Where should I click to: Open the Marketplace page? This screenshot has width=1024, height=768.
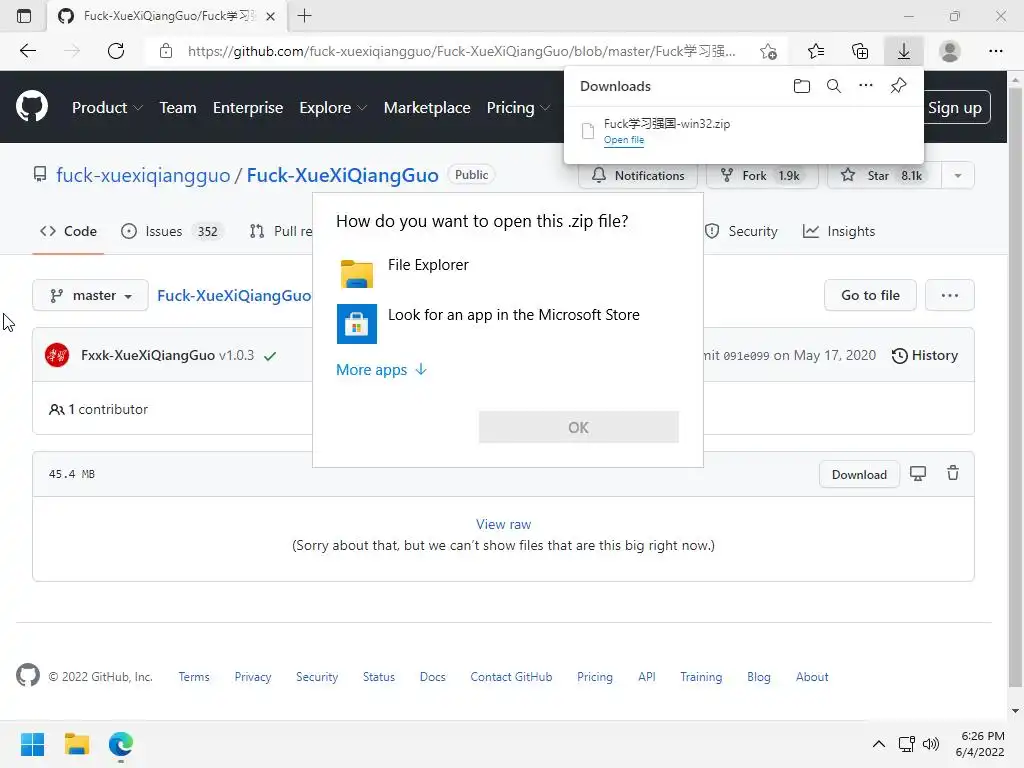pyautogui.click(x=426, y=108)
